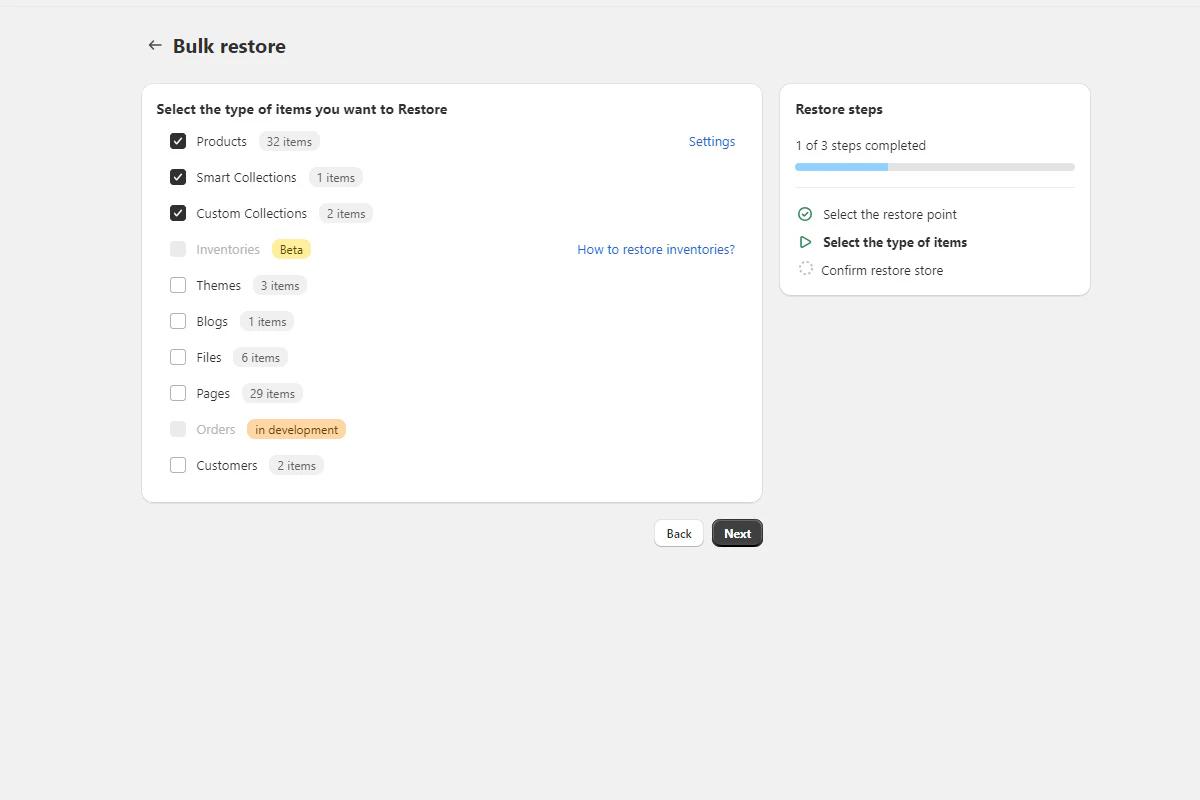Click the spinner icon beside Confirm restore store
The image size is (1200, 800).
click(805, 269)
